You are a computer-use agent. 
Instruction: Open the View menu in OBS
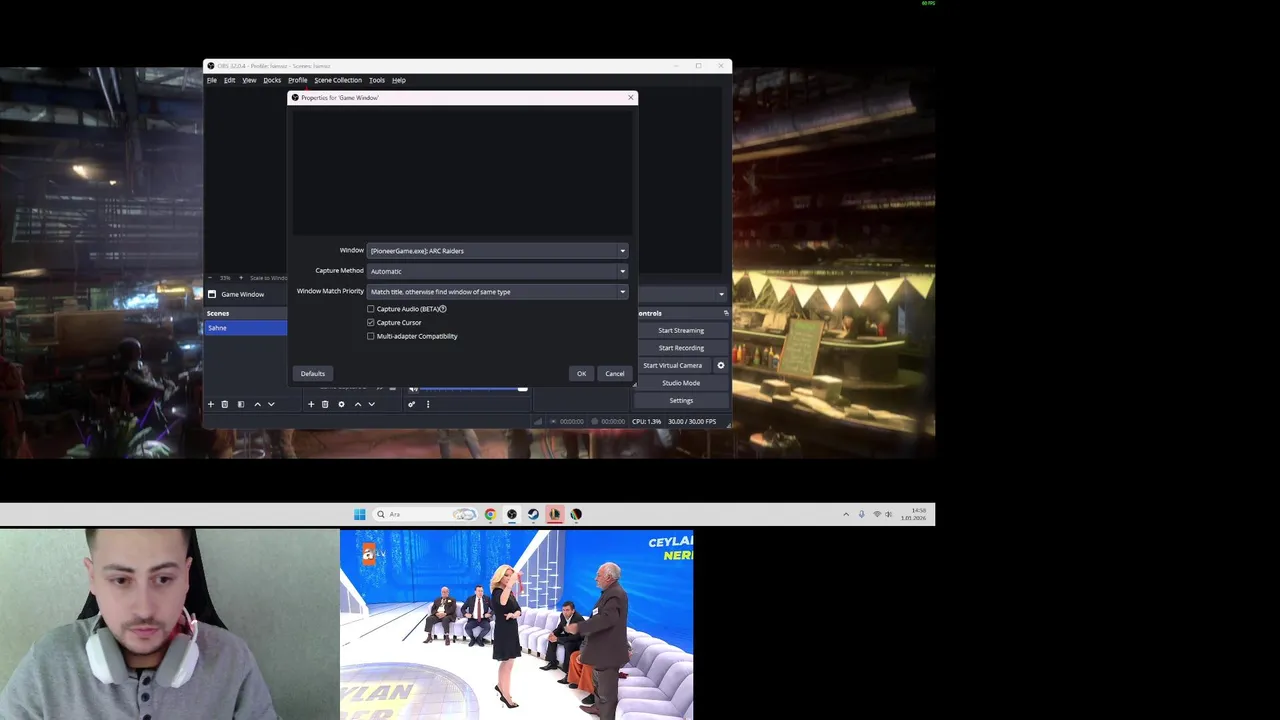(249, 80)
